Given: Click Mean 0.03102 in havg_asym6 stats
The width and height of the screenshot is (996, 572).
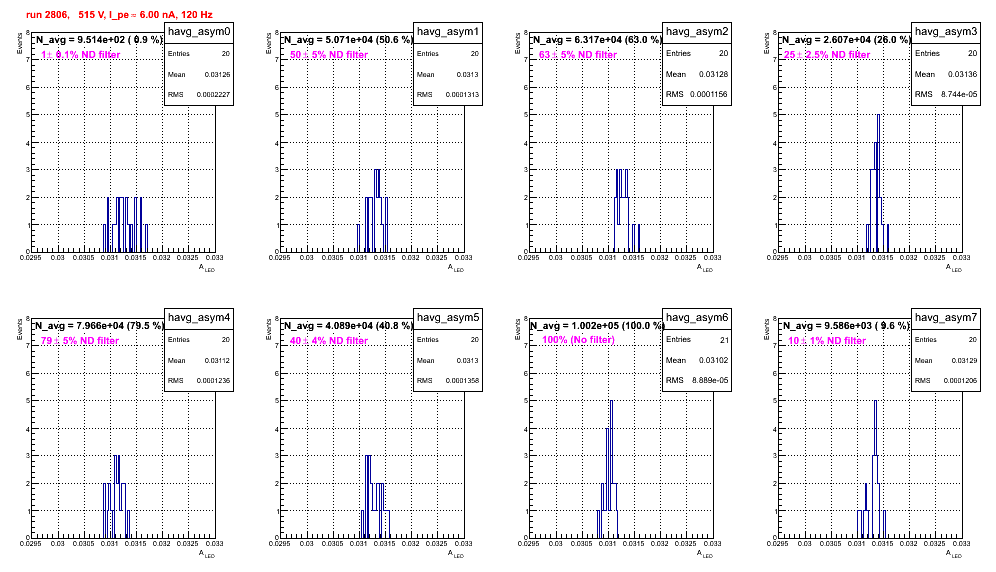Looking at the screenshot, I should 697,360.
